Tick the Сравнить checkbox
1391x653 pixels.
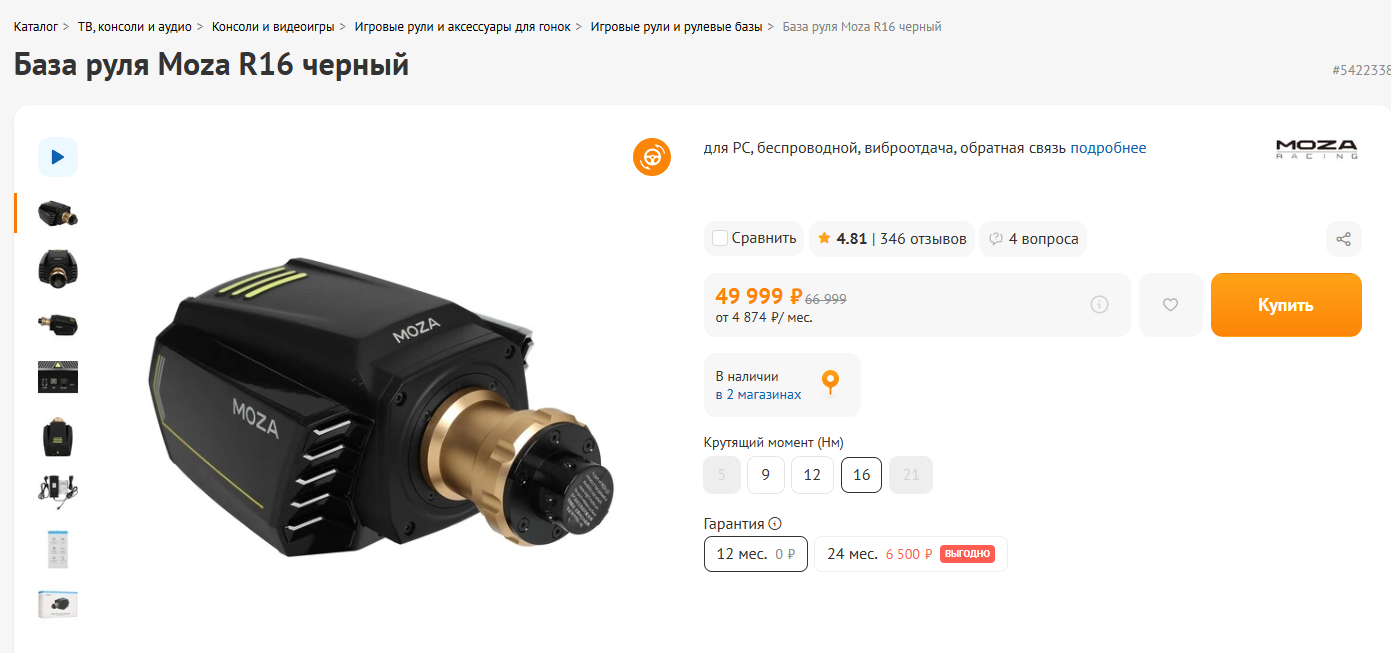(720, 238)
